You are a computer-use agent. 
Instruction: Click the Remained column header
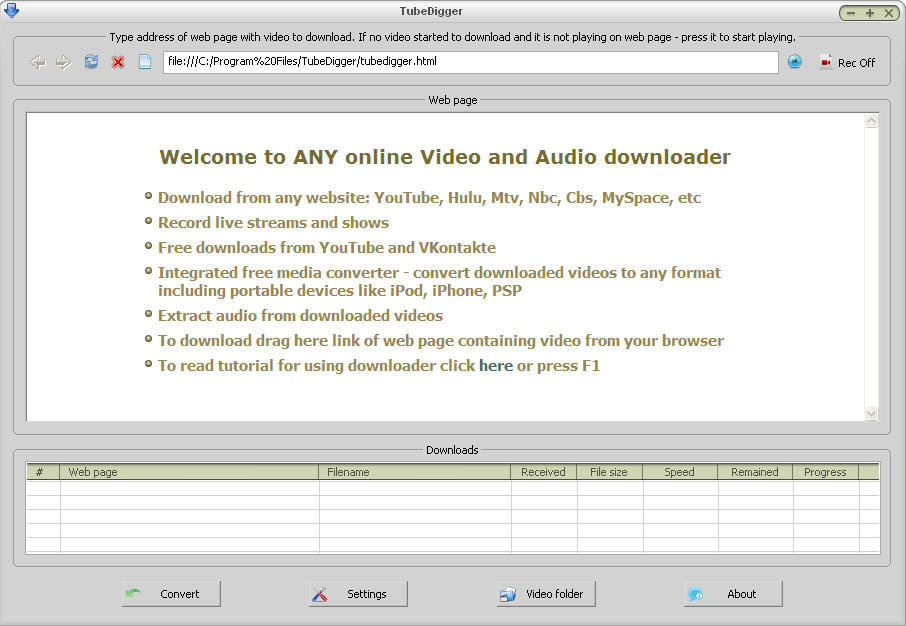[755, 472]
